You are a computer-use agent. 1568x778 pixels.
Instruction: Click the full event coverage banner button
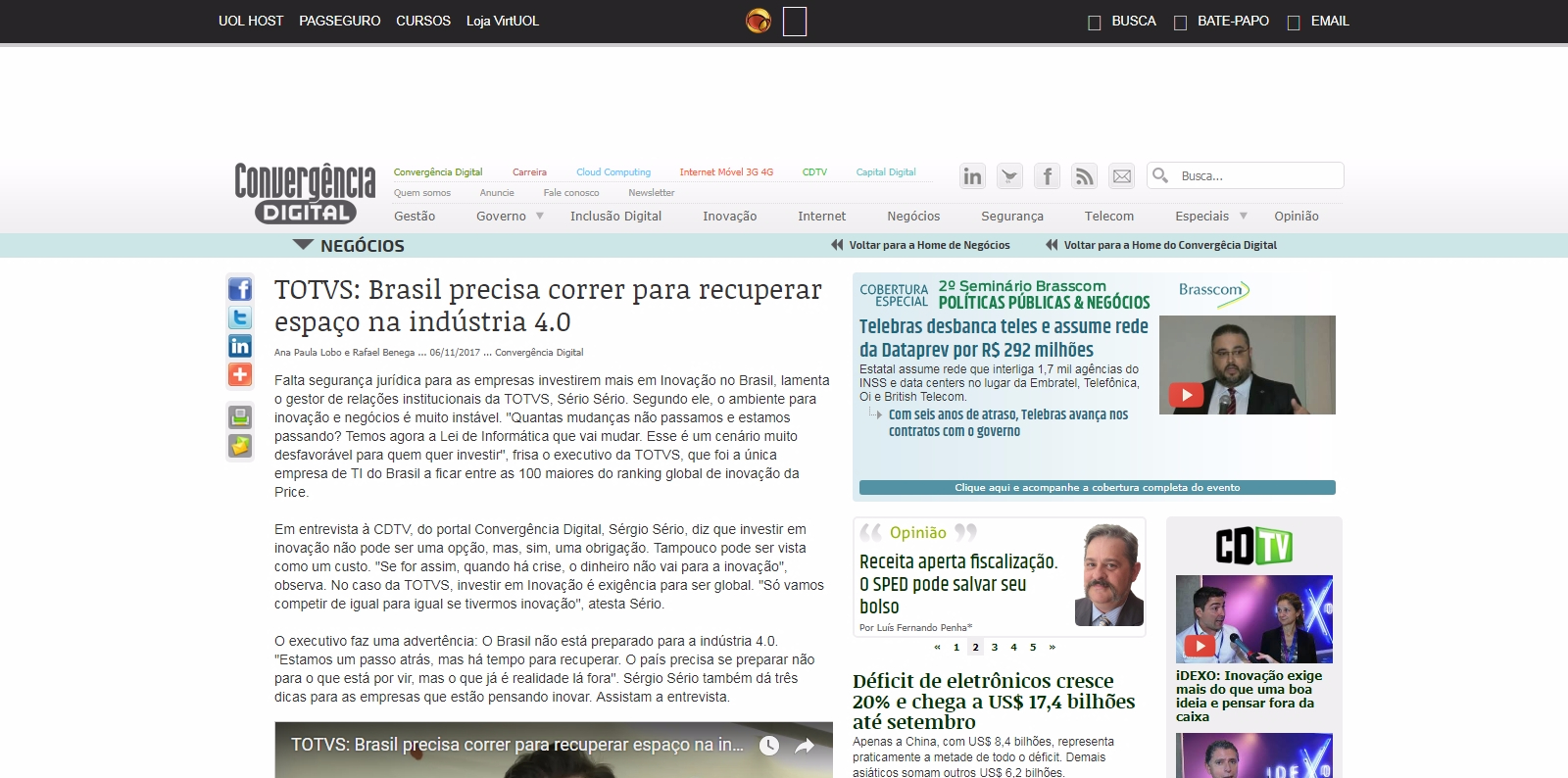(1098, 487)
